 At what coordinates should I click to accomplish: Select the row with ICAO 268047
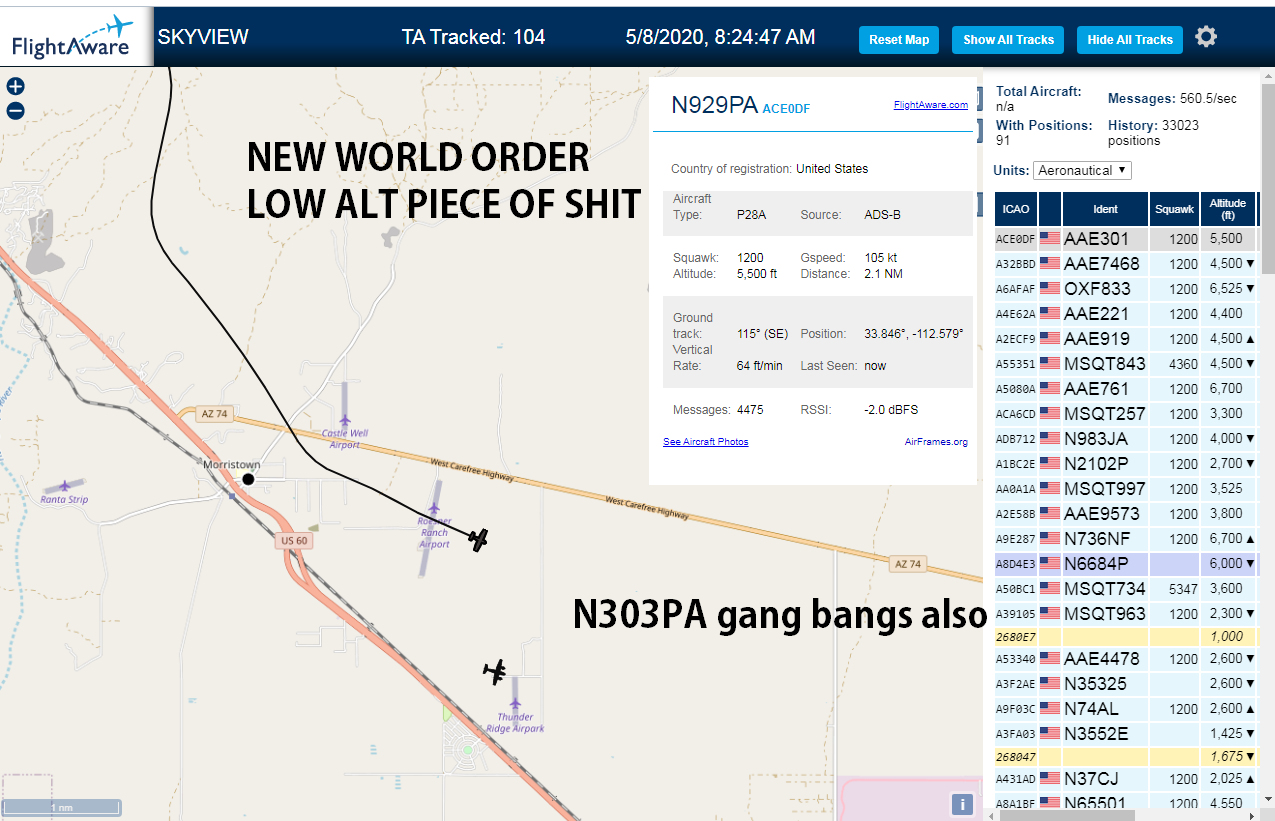[x=1125, y=757]
